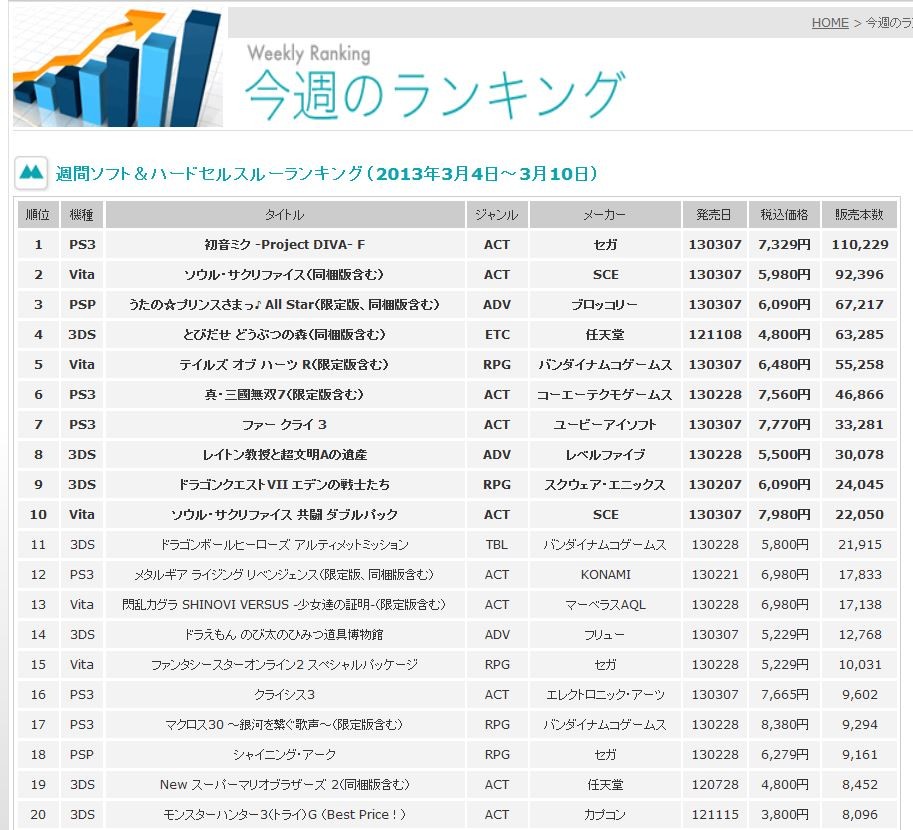913x830 pixels.
Task: Click sales figure 55,258
Action: (859, 365)
